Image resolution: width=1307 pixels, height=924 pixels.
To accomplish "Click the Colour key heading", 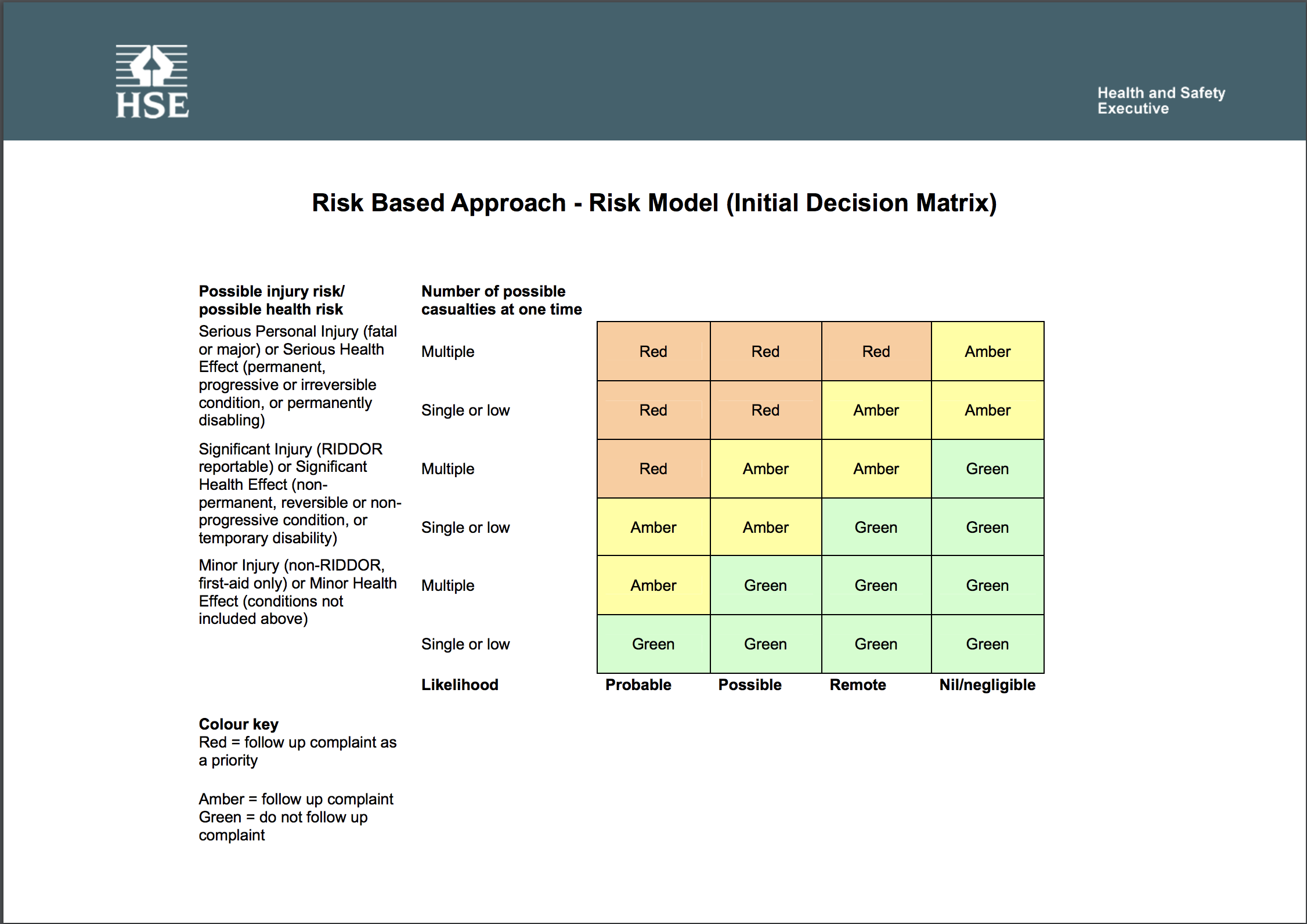I will point(239,724).
